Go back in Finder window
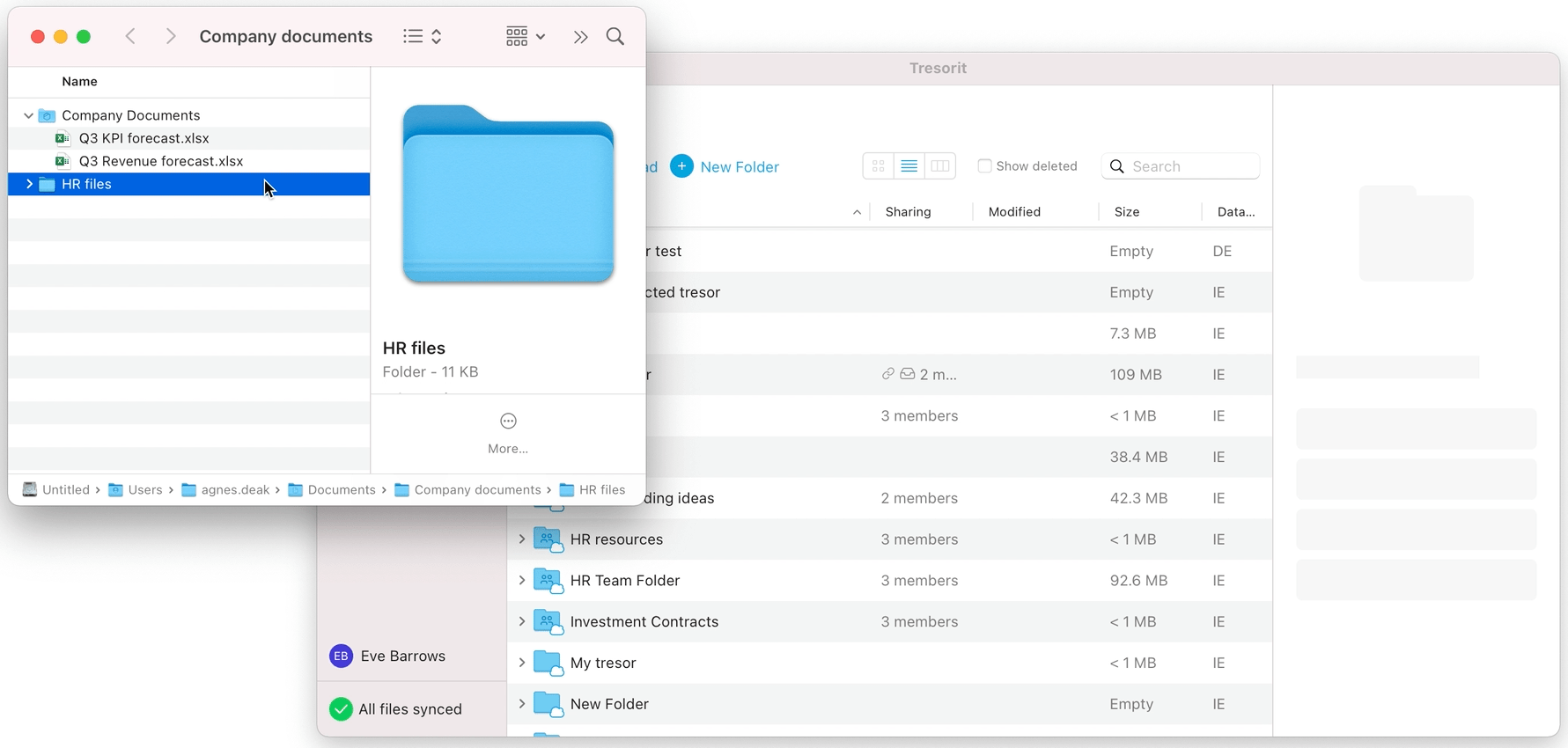The width and height of the screenshot is (1568, 748). [130, 36]
